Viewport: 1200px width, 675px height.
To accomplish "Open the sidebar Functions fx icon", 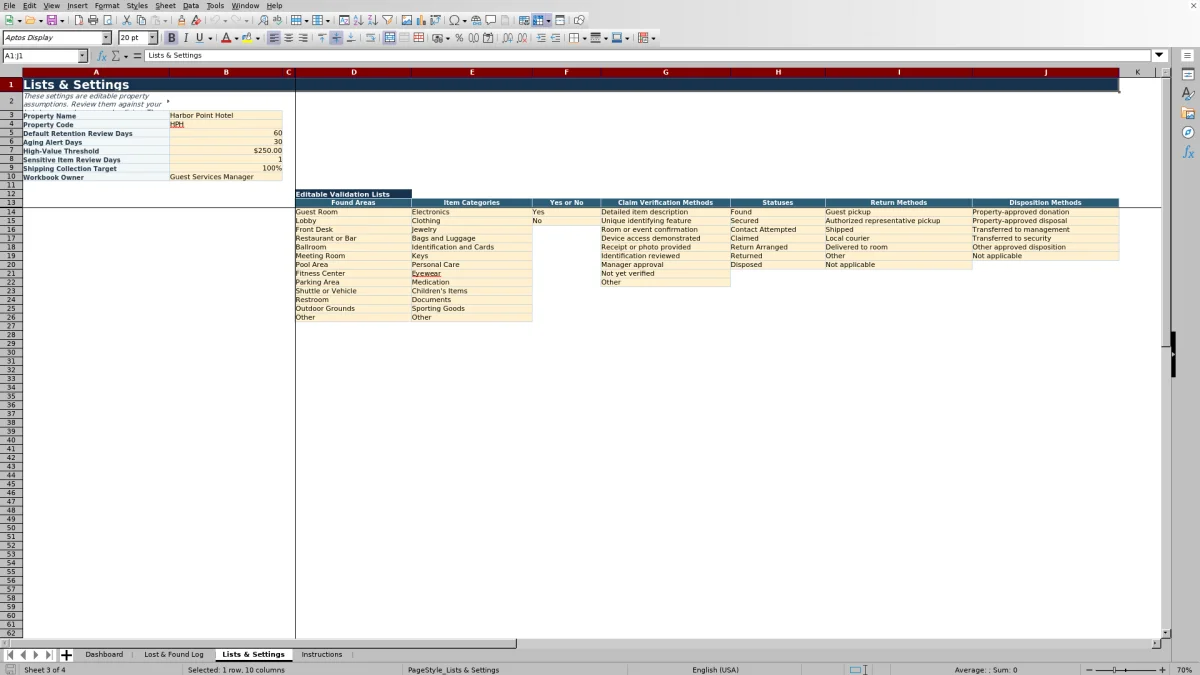I will pos(1188,152).
